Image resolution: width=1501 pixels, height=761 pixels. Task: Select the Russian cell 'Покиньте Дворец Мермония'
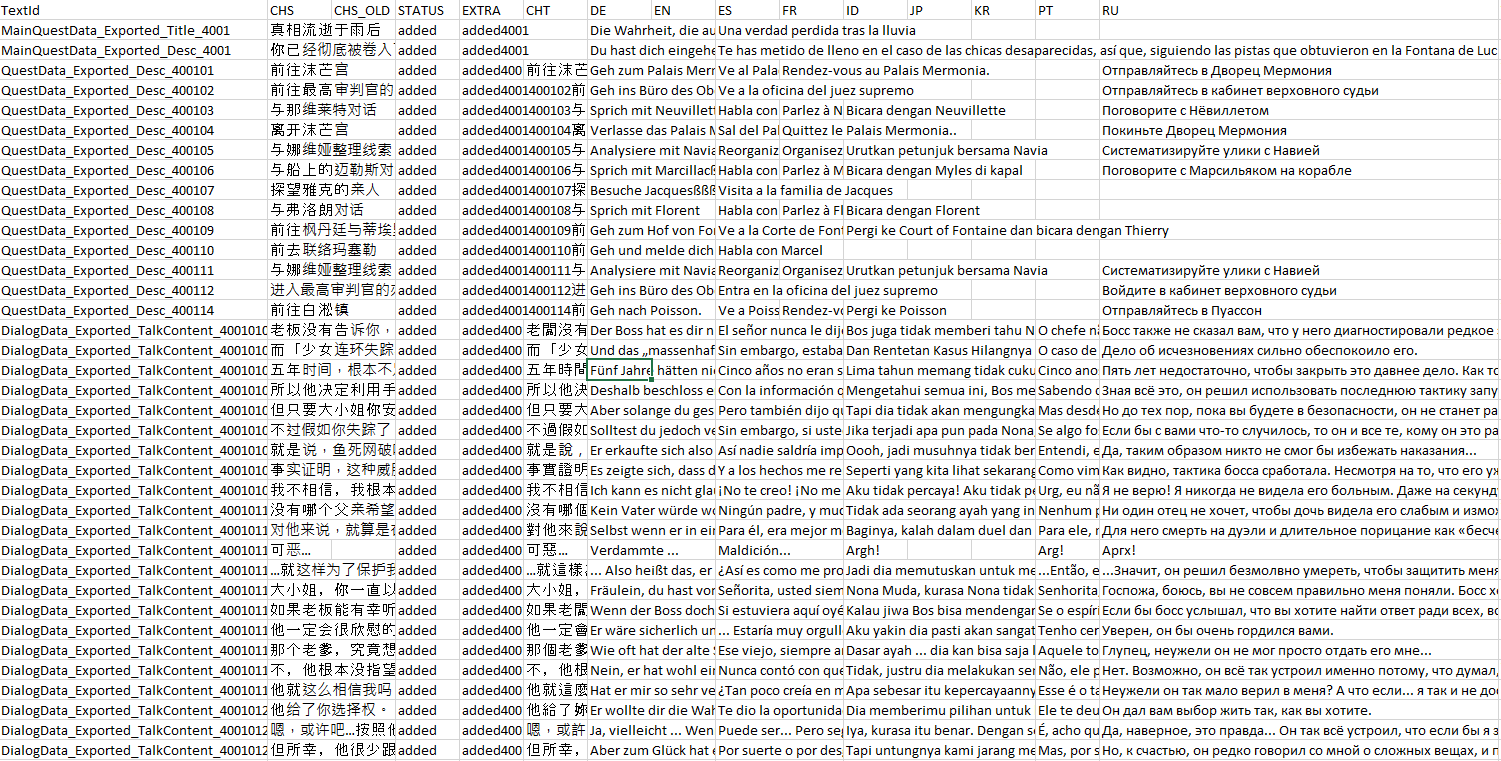pyautogui.click(x=1194, y=130)
